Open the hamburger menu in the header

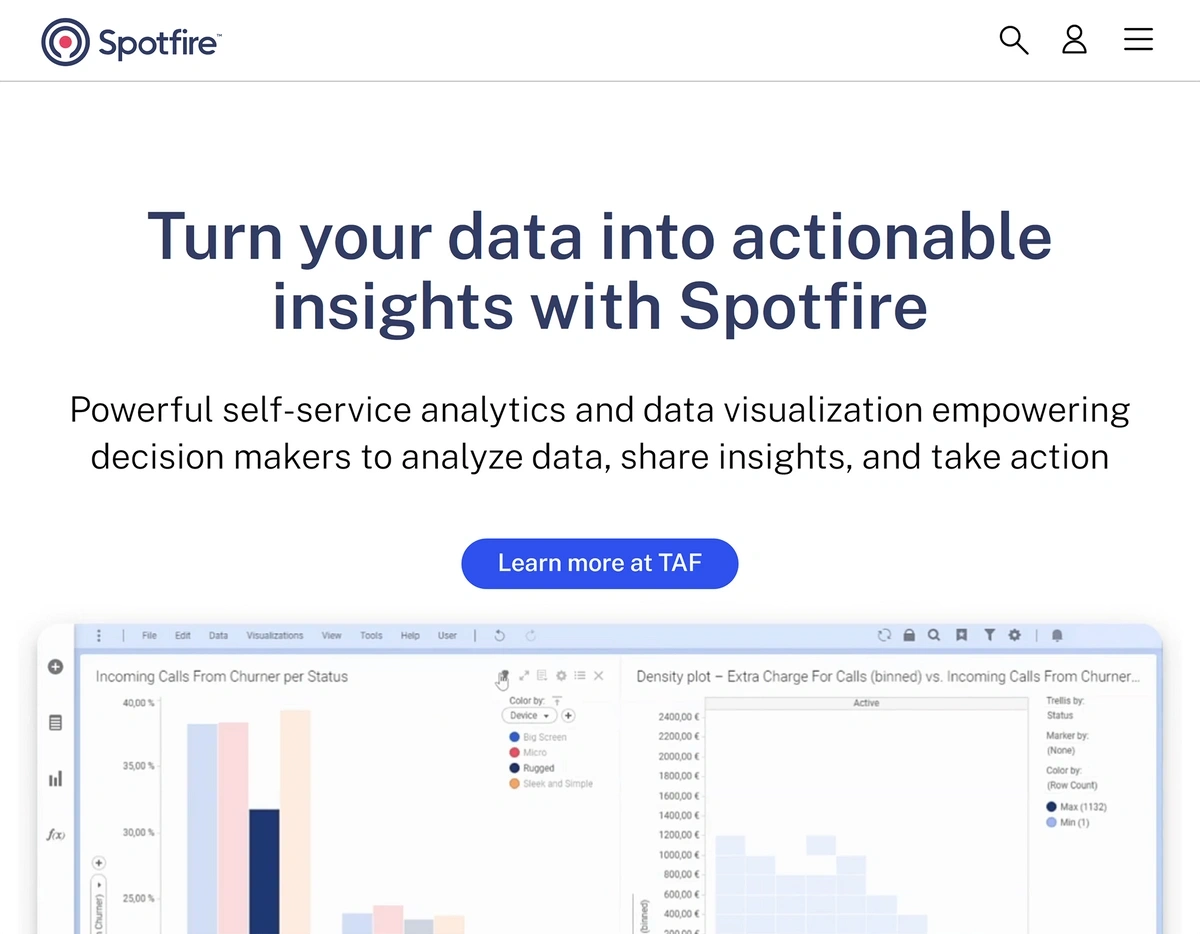1138,40
